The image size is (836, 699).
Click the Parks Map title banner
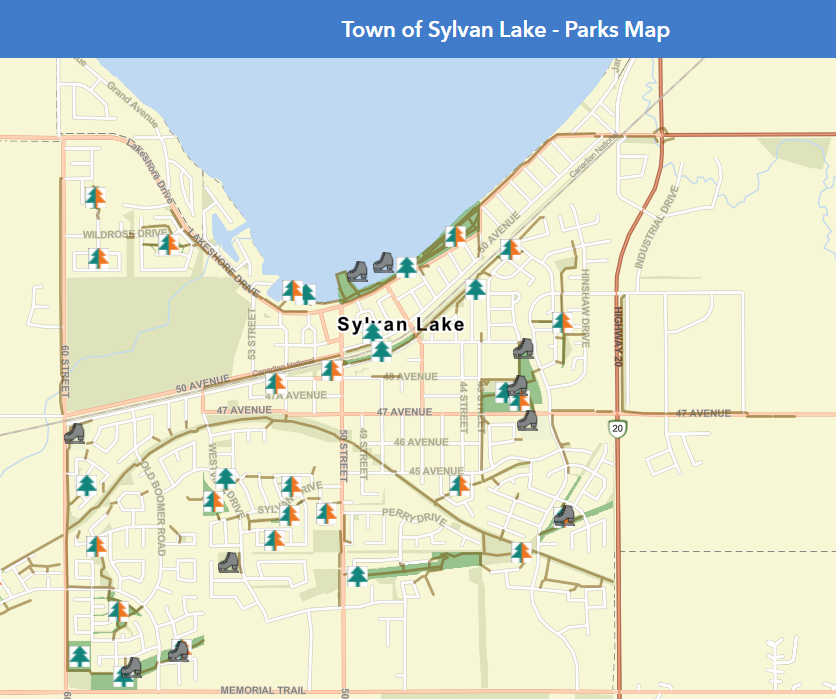click(506, 30)
